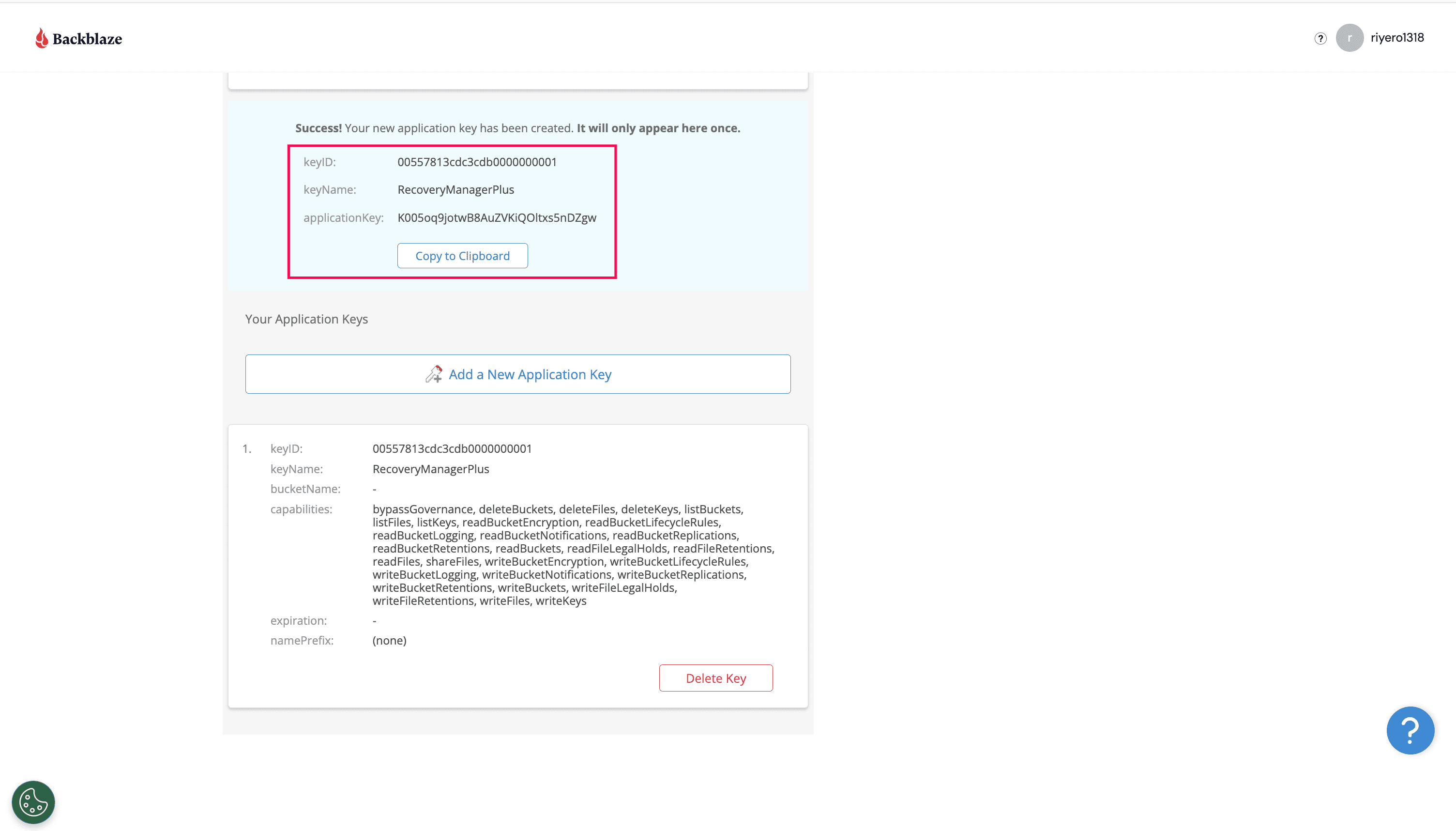Click the key icon on Add Application Key
Image resolution: width=1456 pixels, height=831 pixels.
point(433,374)
